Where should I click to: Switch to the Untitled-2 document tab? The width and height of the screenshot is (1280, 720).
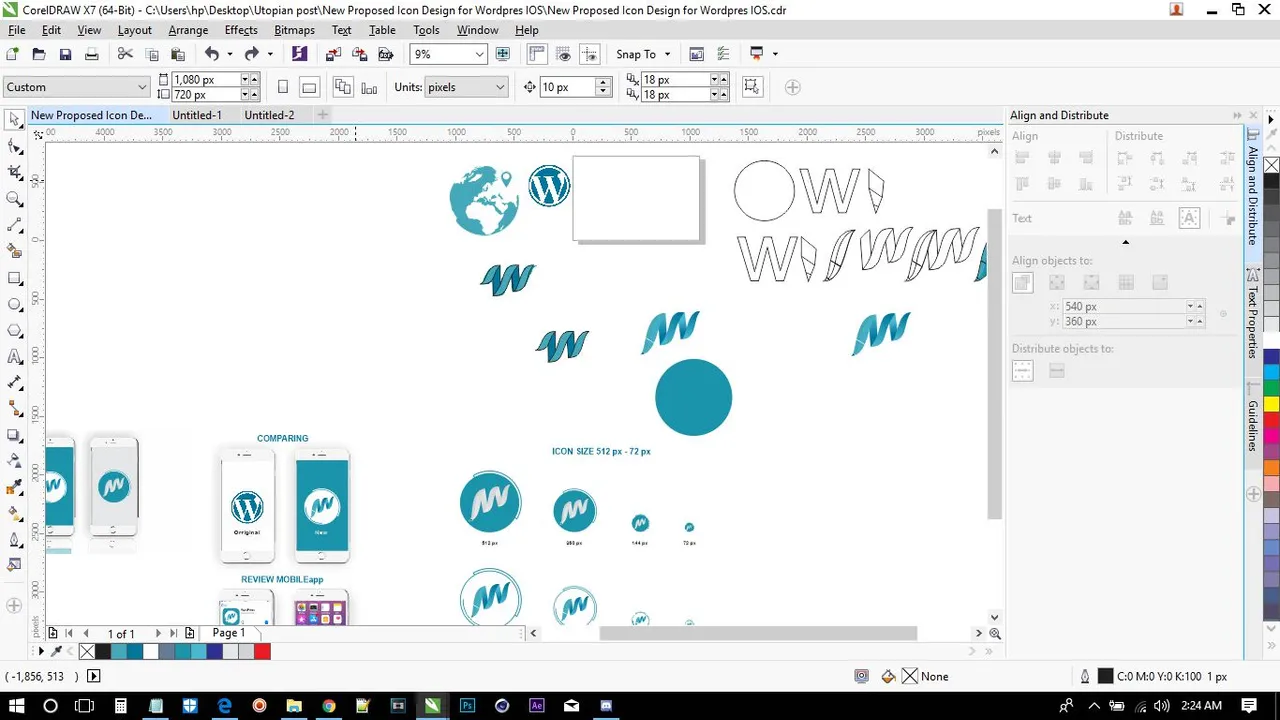point(269,115)
